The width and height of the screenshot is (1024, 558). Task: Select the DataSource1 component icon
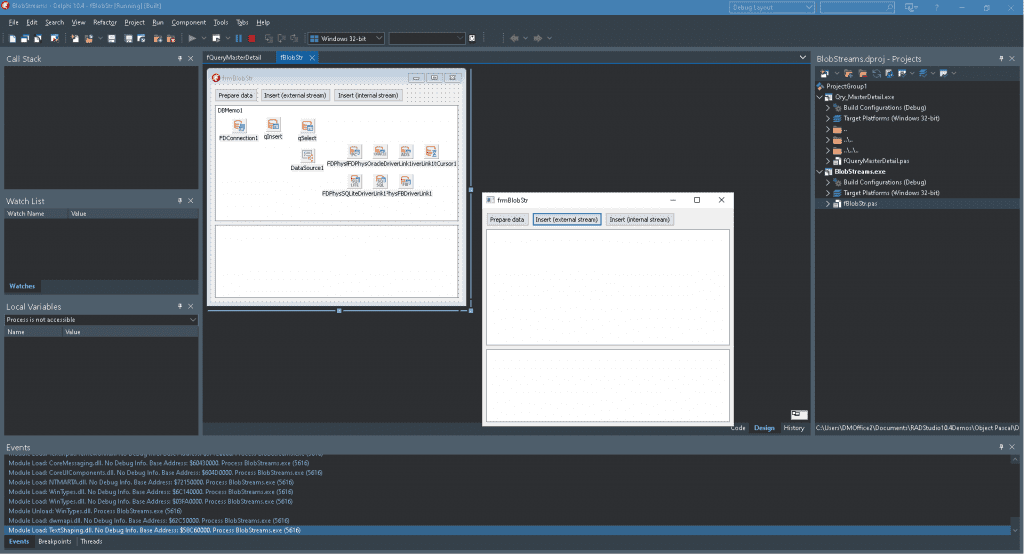[x=307, y=156]
